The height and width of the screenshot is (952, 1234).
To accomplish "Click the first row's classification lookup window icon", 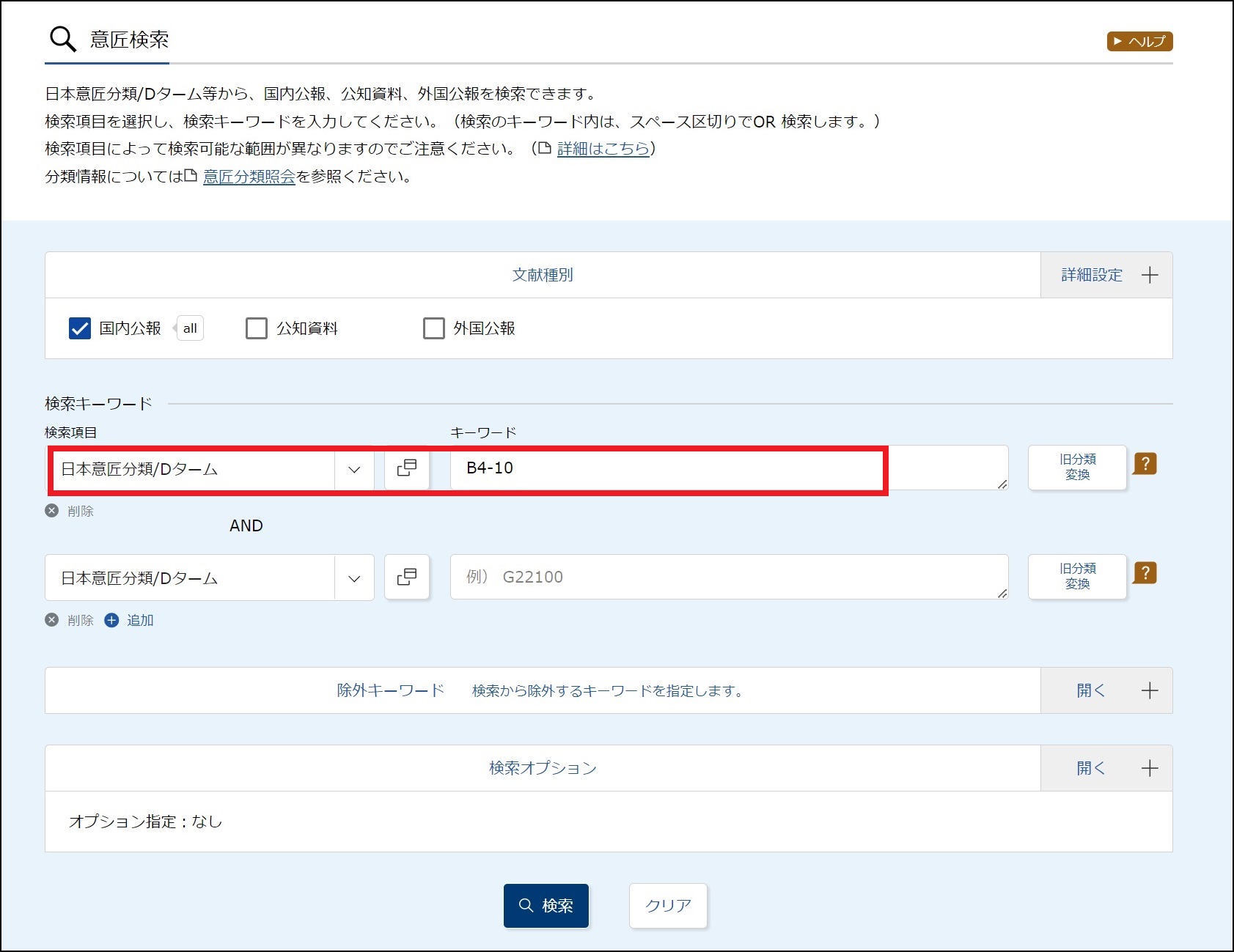I will (407, 468).
